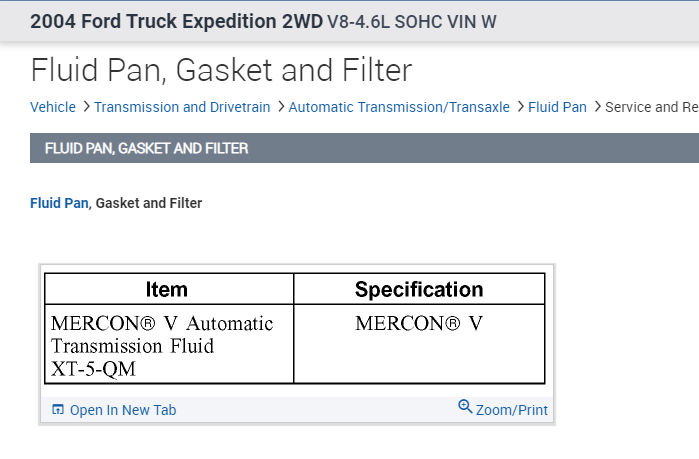
Task: Click the Service and Re… breadcrumb item
Action: click(651, 107)
